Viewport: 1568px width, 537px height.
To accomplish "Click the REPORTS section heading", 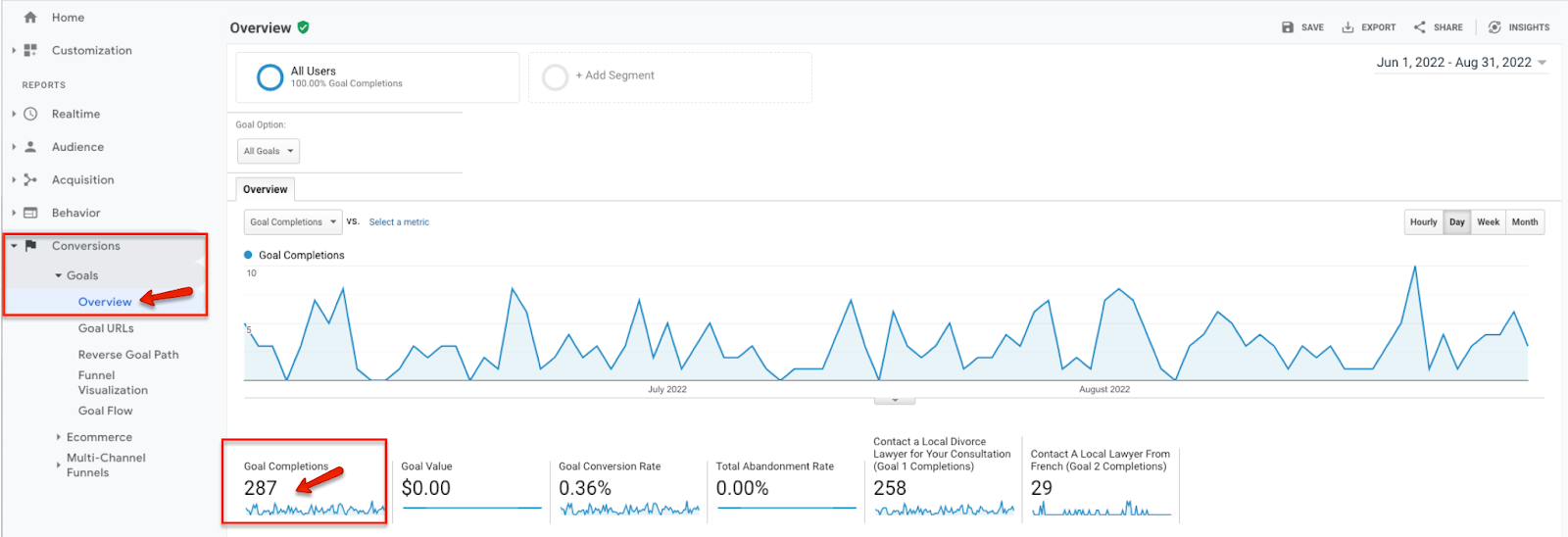I will coord(44,85).
